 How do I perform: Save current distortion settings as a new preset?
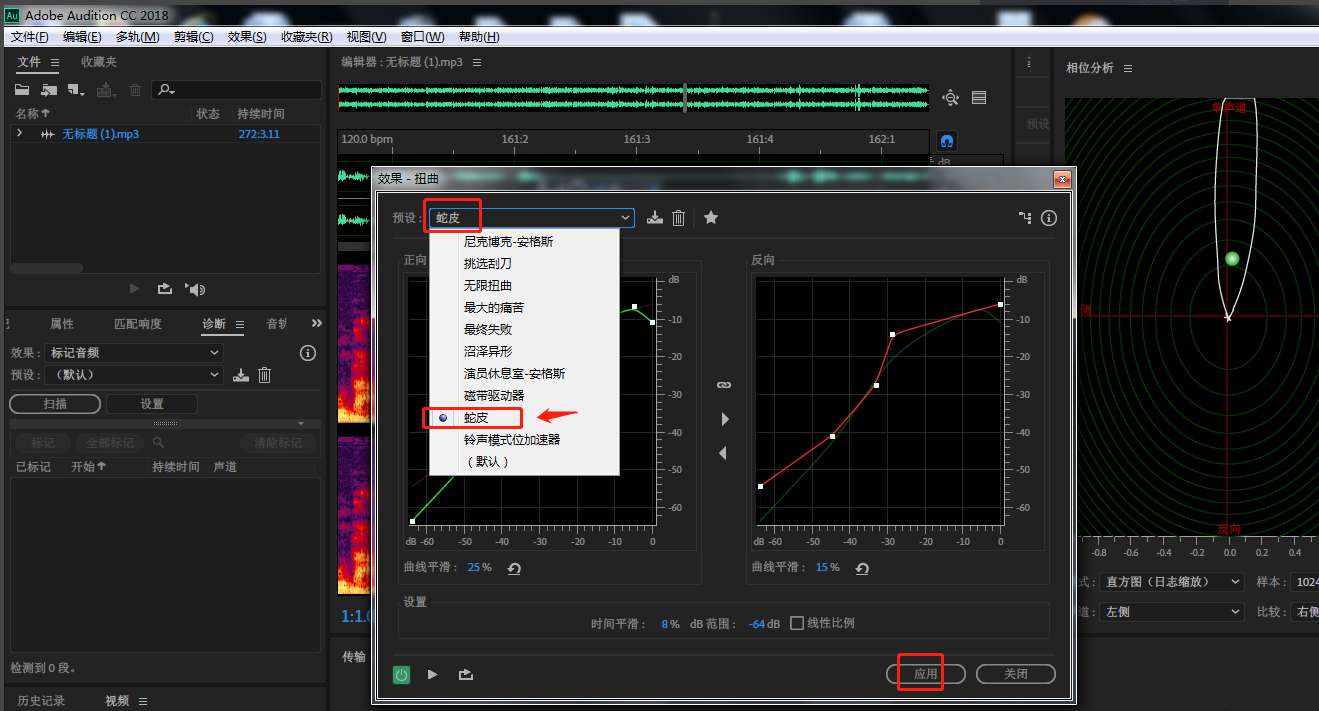point(654,217)
